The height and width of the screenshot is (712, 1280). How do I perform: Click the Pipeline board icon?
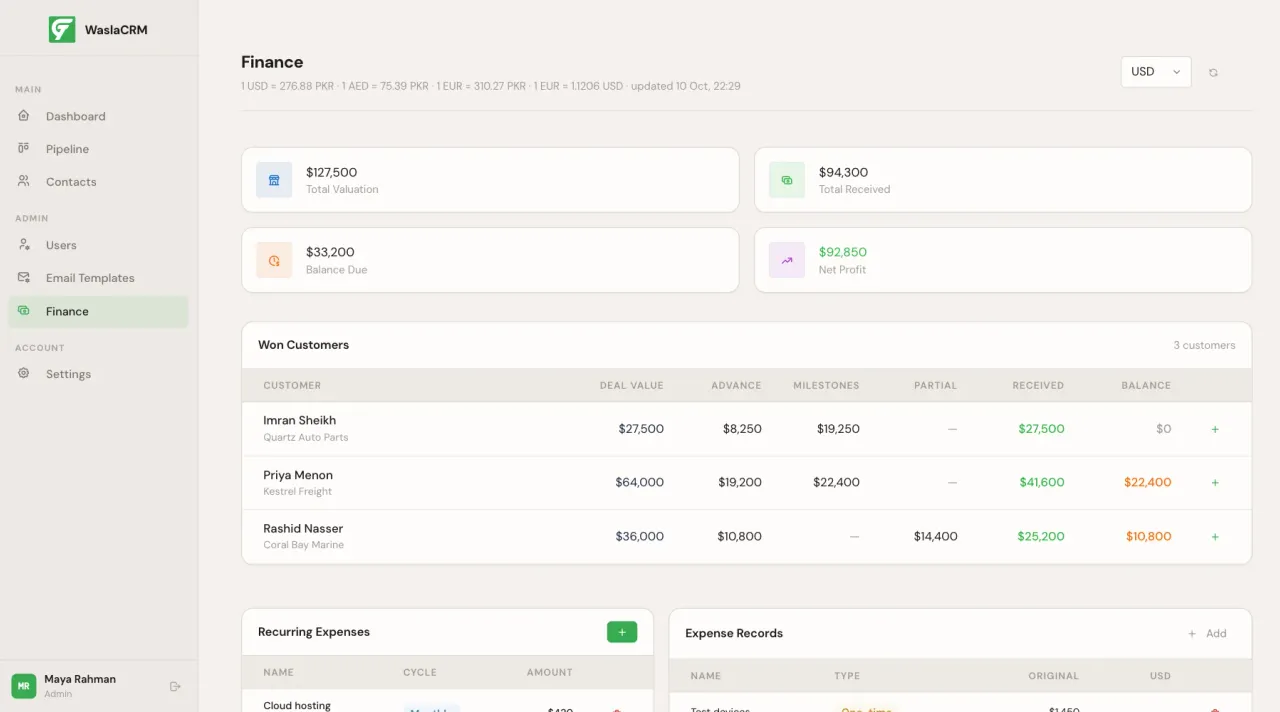pos(24,149)
